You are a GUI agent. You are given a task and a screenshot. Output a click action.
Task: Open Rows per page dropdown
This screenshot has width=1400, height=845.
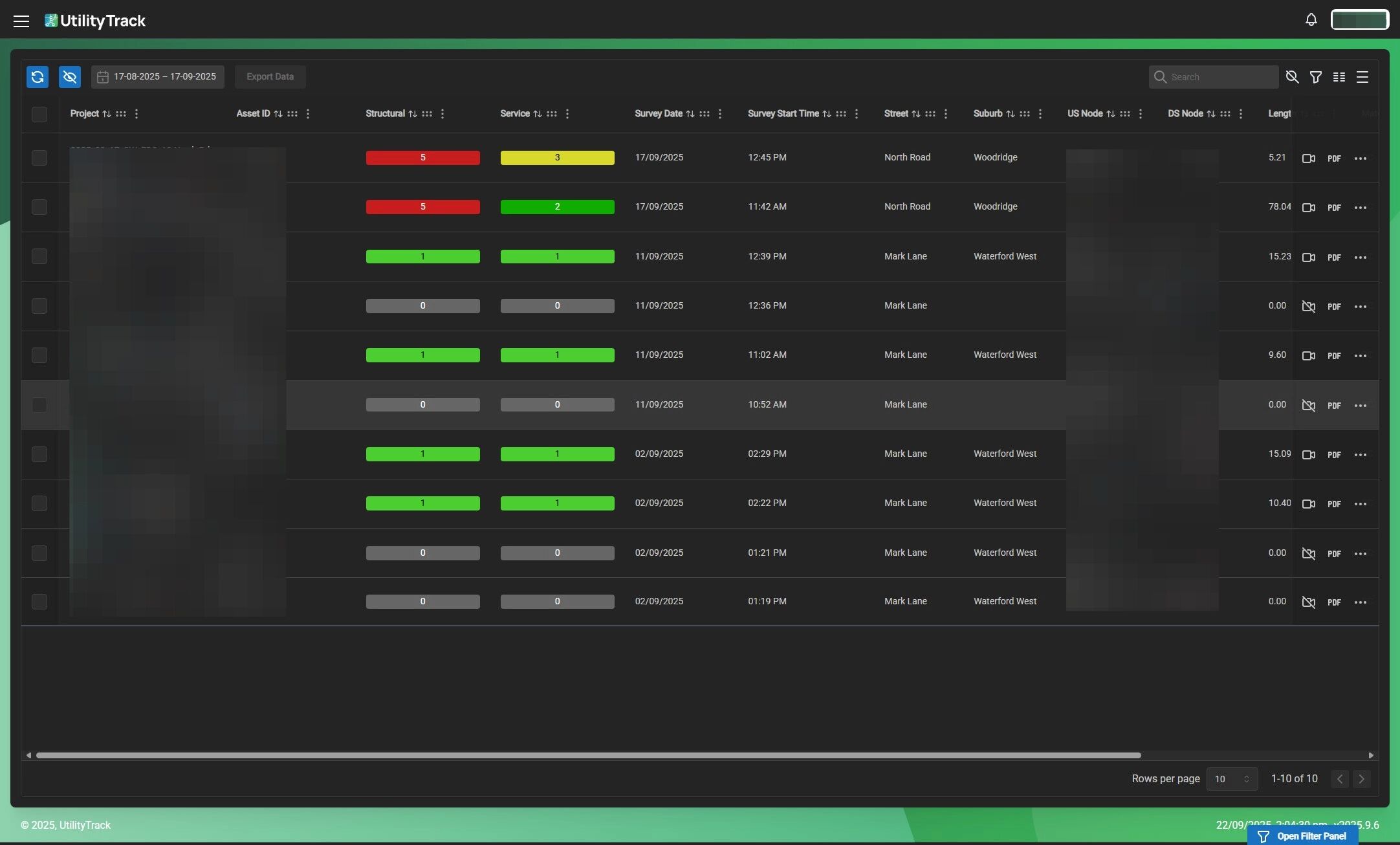(x=1231, y=779)
